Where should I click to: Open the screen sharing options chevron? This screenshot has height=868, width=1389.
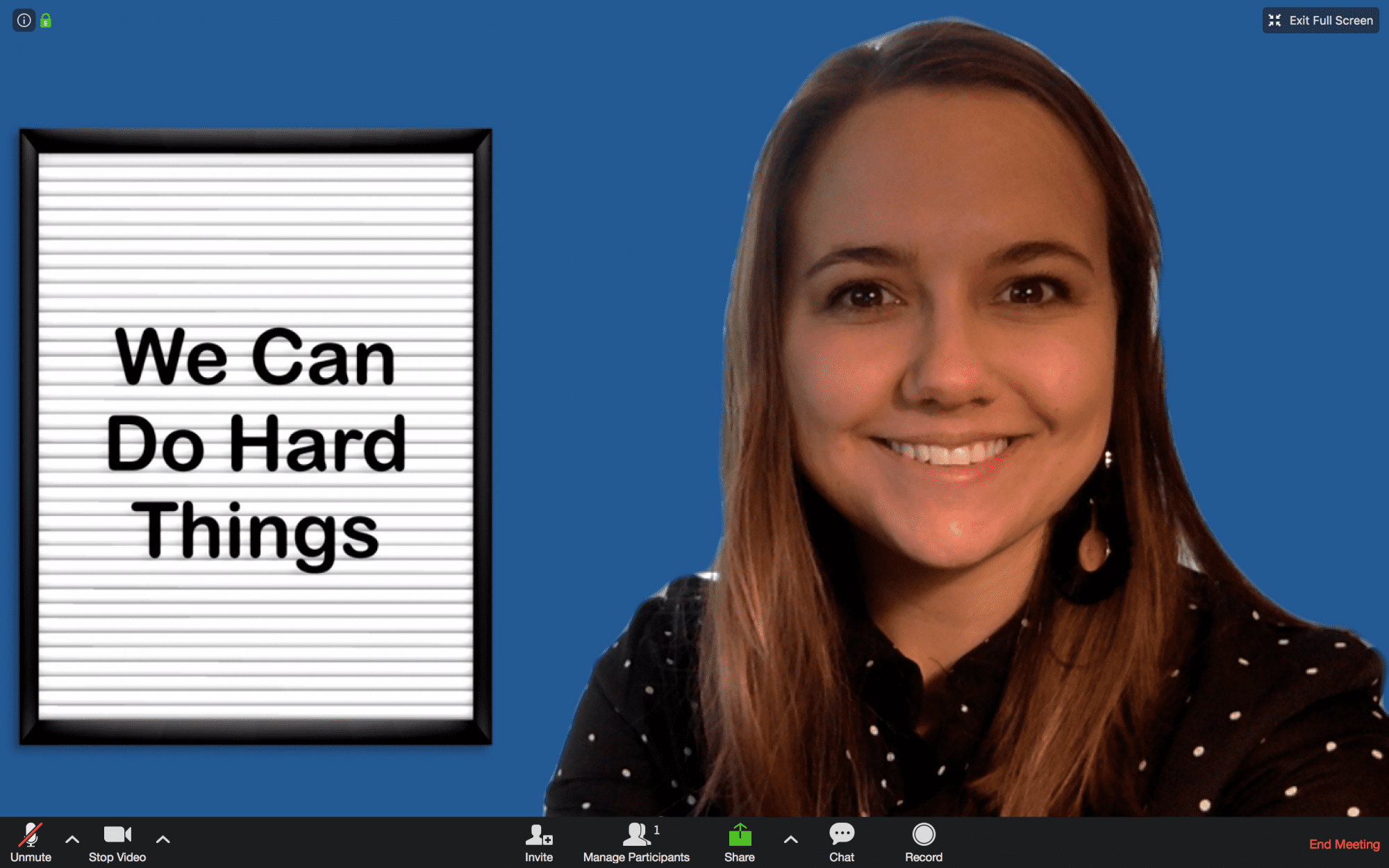pos(790,840)
